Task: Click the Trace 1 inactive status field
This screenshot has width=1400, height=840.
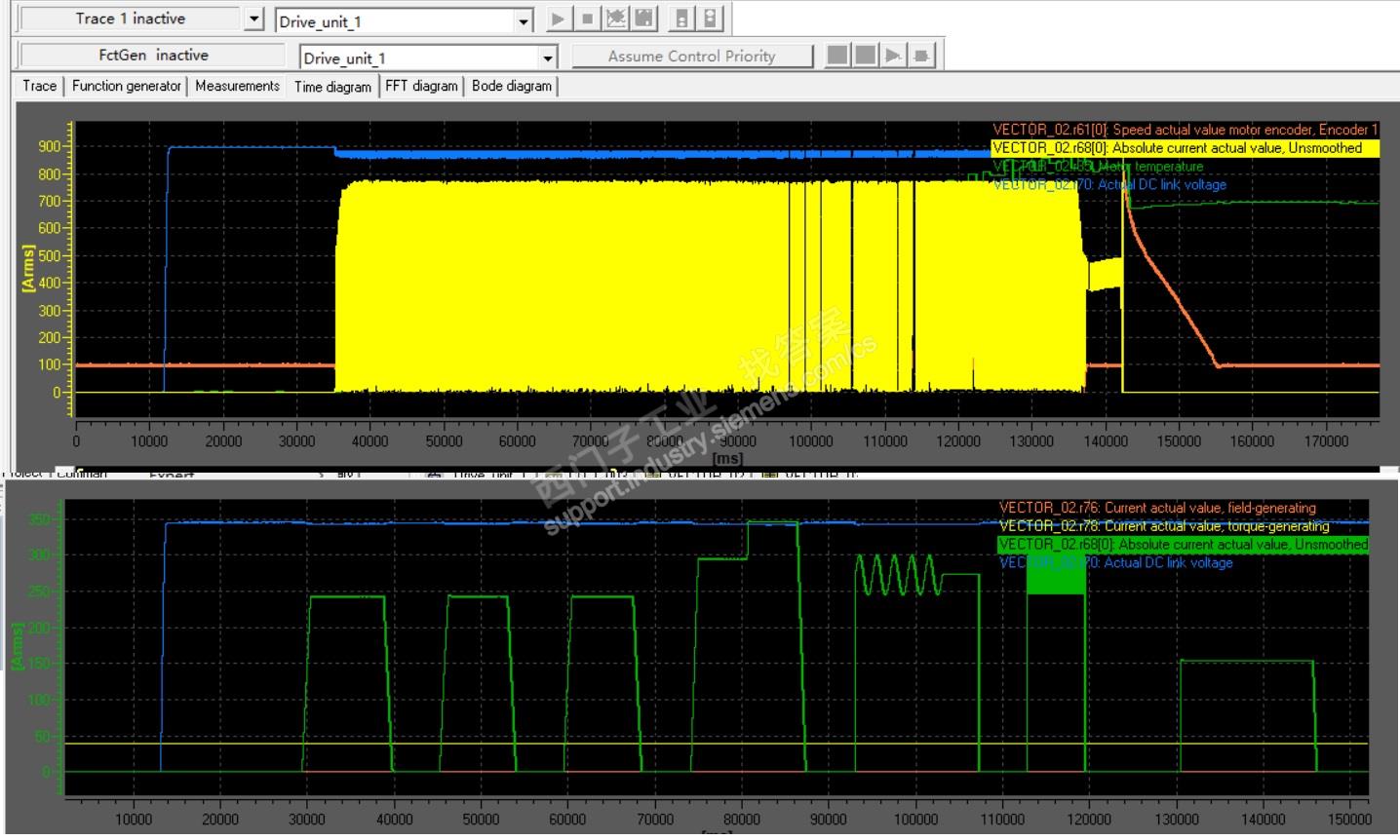Action: point(131,19)
